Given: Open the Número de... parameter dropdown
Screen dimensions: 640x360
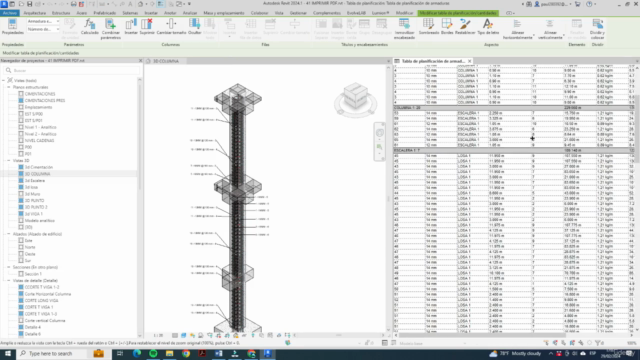Looking at the screenshot, I should tap(43, 29).
